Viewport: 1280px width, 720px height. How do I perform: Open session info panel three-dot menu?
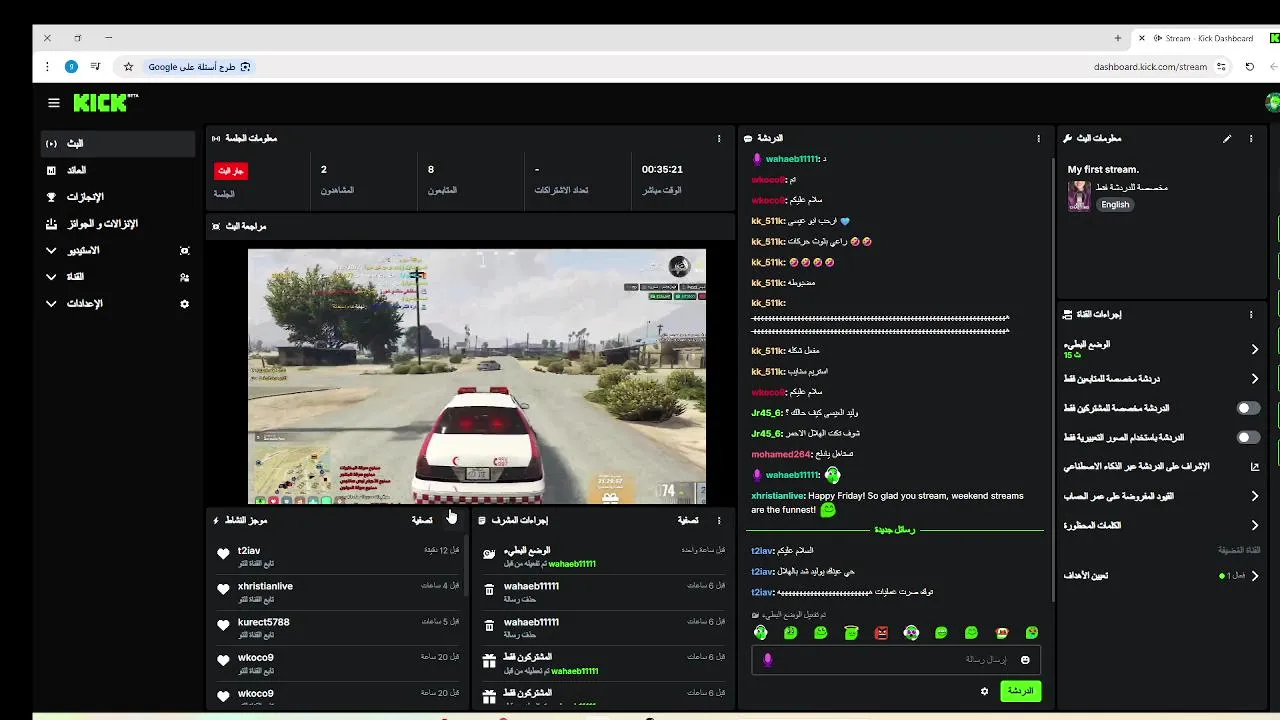tap(719, 139)
